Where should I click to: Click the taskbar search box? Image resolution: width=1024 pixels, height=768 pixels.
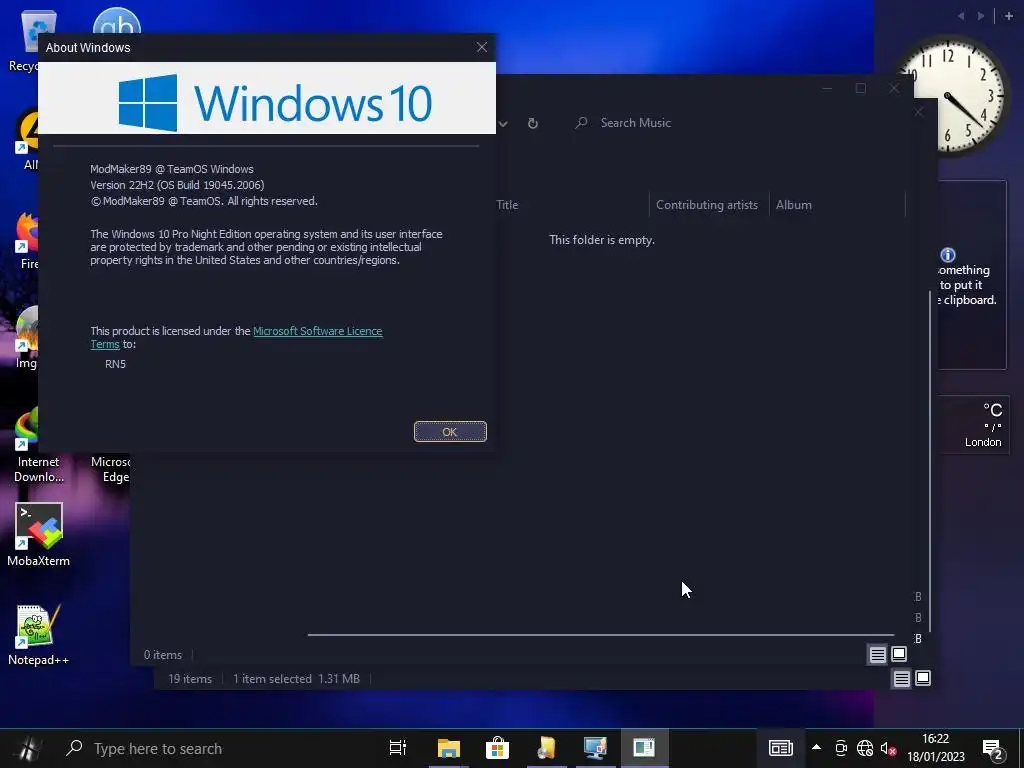point(216,748)
